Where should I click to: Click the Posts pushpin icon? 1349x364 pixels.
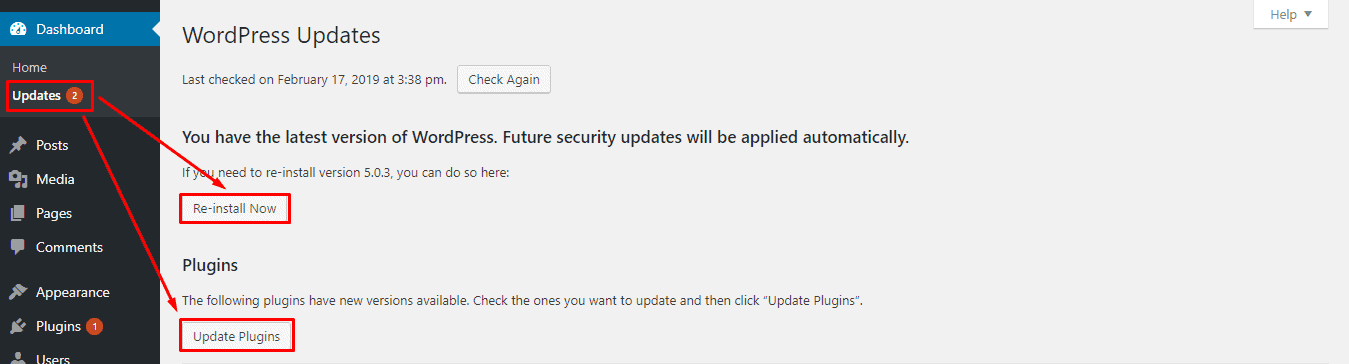(18, 145)
